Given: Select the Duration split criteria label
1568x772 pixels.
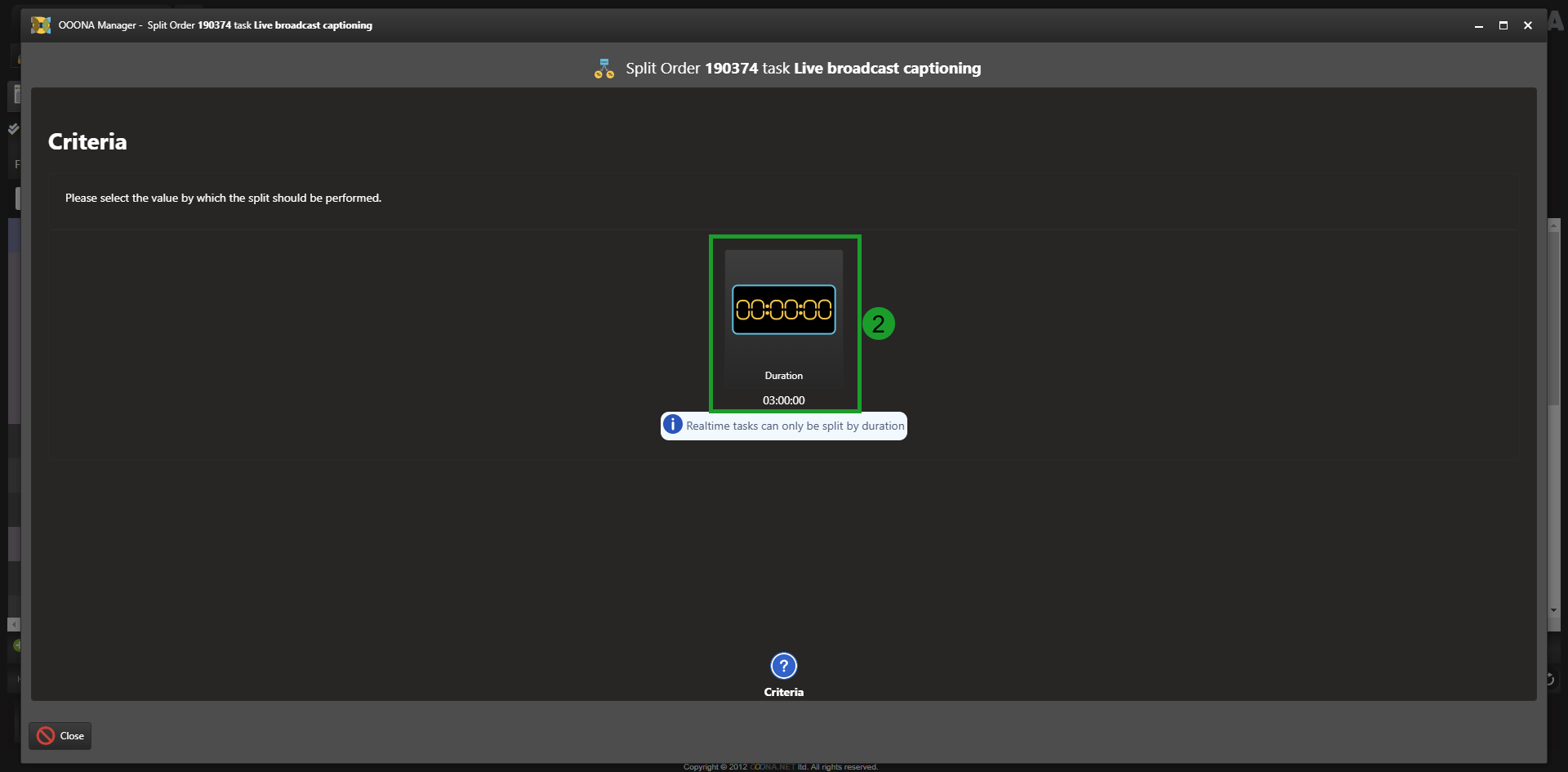Looking at the screenshot, I should [783, 376].
